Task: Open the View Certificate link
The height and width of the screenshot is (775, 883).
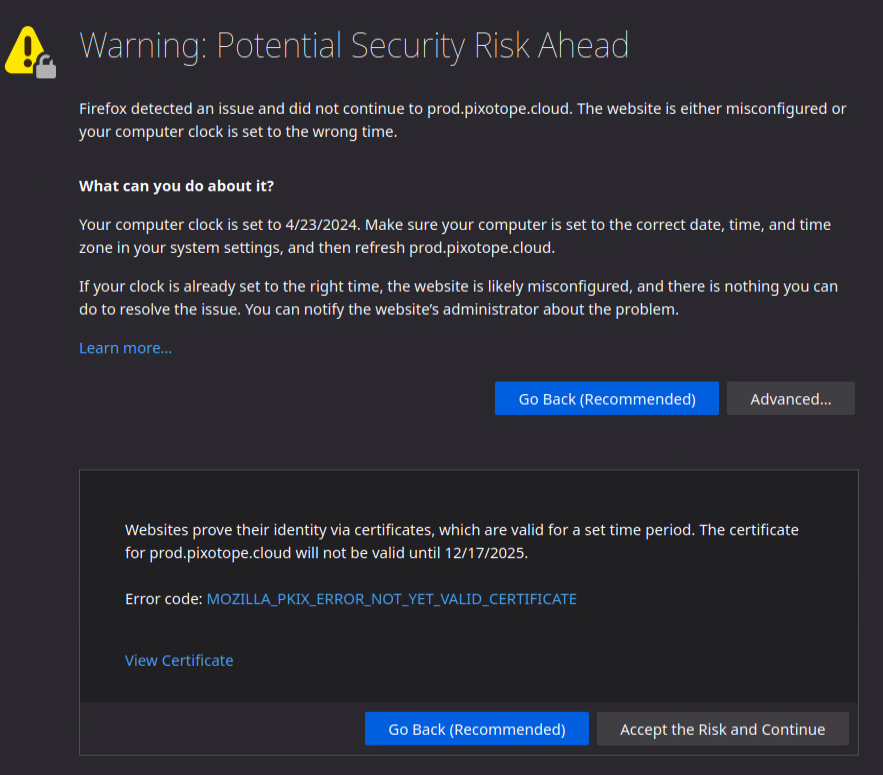Action: coord(179,660)
